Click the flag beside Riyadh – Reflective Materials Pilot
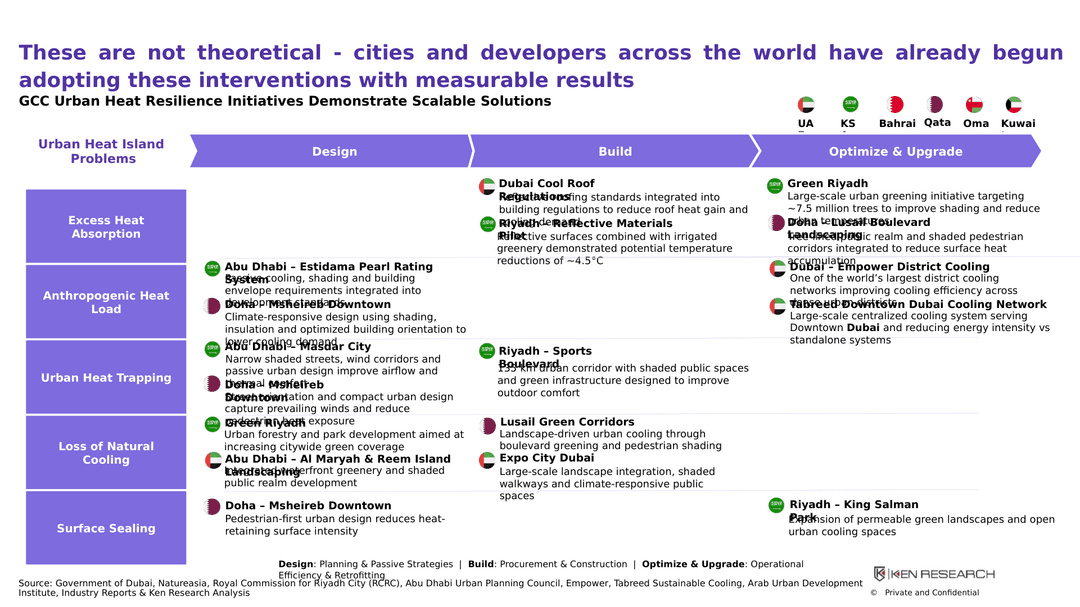1080x607 pixels. coord(488,224)
